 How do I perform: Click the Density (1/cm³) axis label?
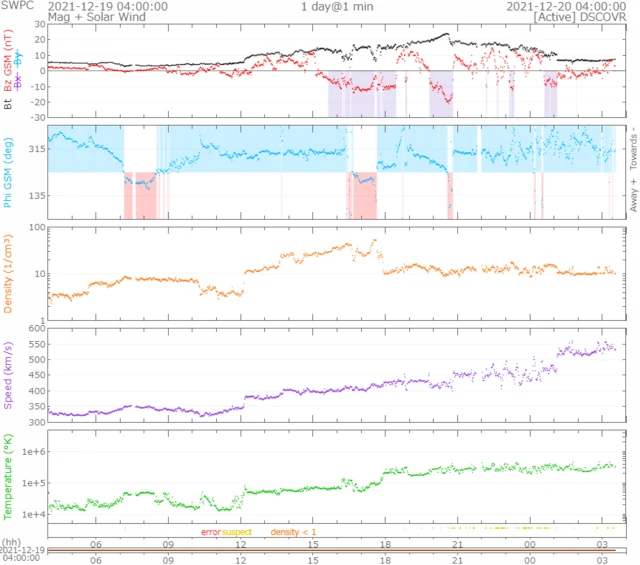tap(9, 273)
